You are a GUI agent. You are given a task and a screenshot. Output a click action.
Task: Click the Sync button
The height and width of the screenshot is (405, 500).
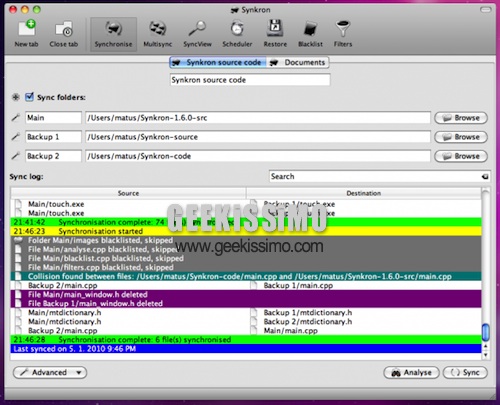coord(465,372)
